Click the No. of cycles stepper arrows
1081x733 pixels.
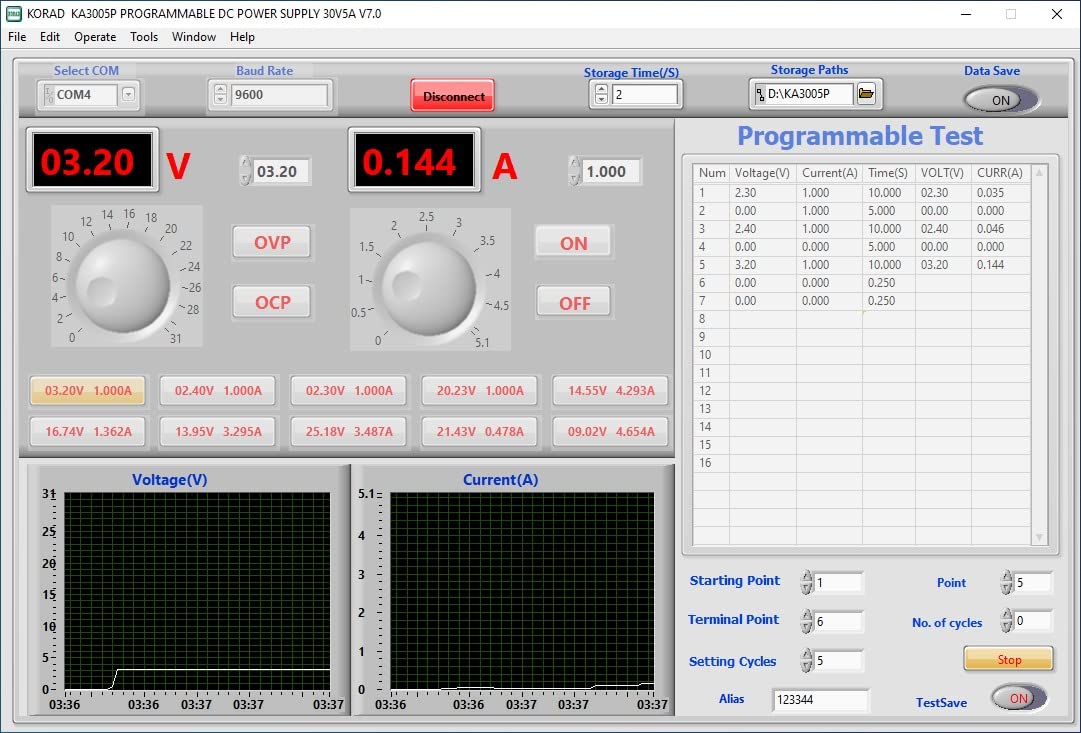click(x=1007, y=621)
